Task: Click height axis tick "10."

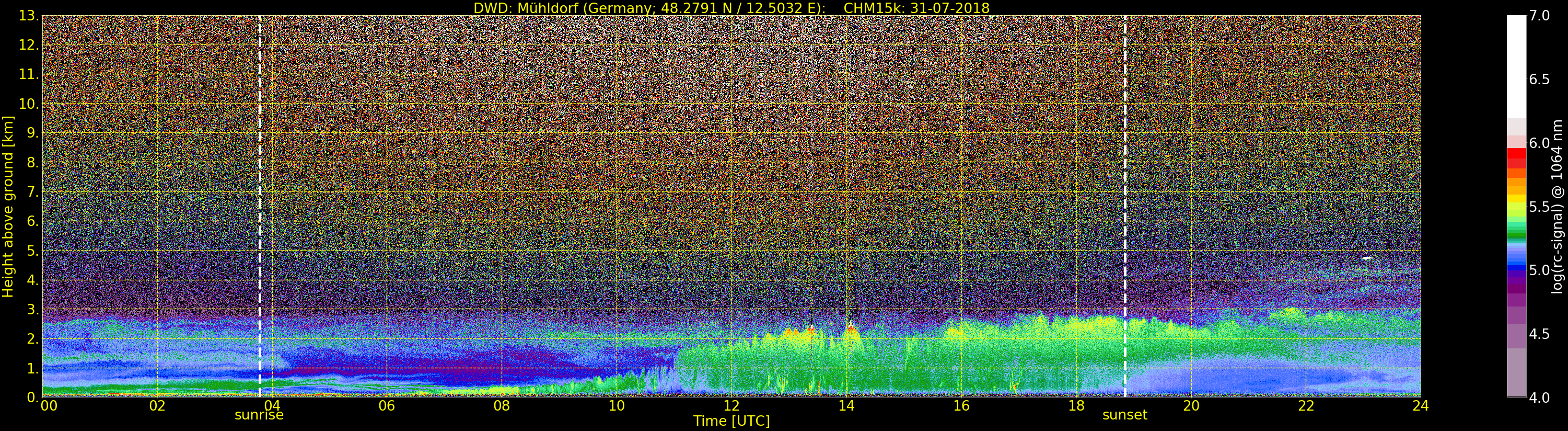Action: coord(29,104)
